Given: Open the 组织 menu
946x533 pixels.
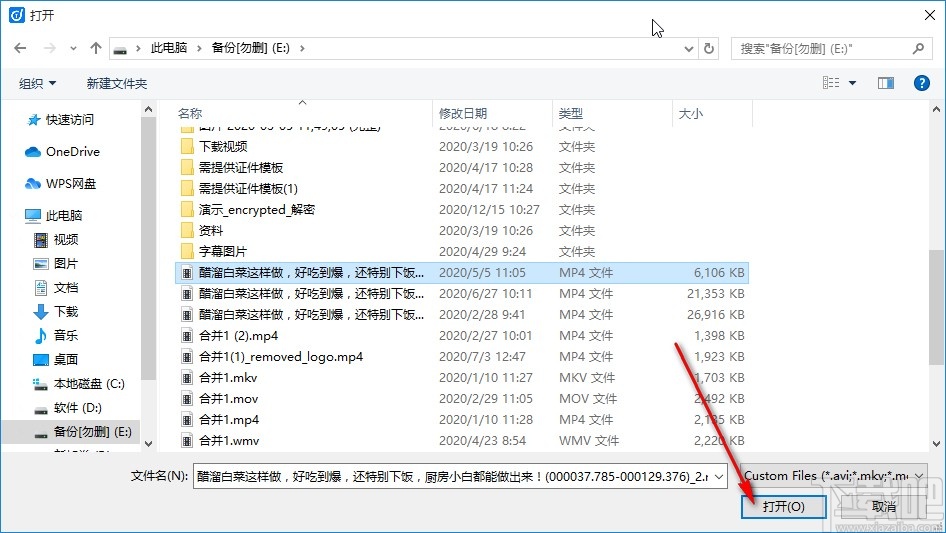Looking at the screenshot, I should [x=37, y=83].
